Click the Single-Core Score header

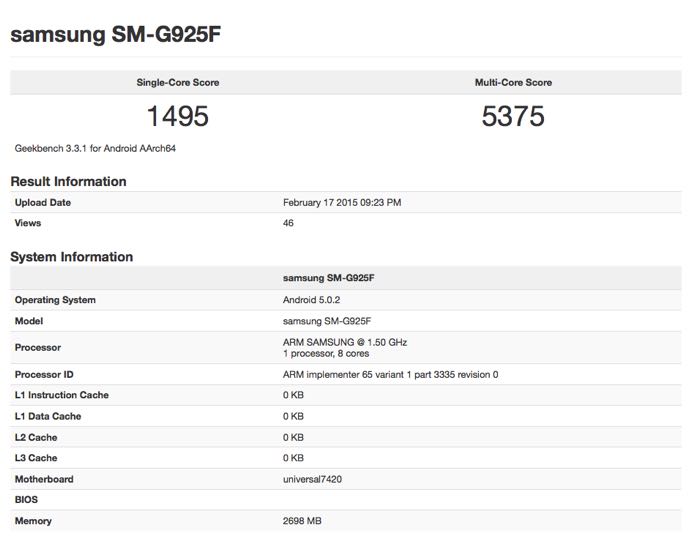click(x=177, y=82)
